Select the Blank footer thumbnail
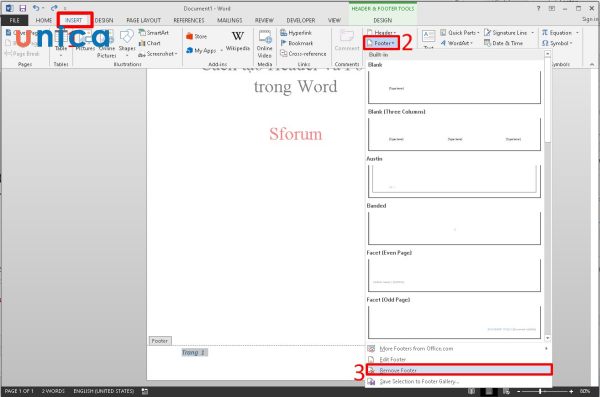This screenshot has width=600, height=397. tap(454, 87)
